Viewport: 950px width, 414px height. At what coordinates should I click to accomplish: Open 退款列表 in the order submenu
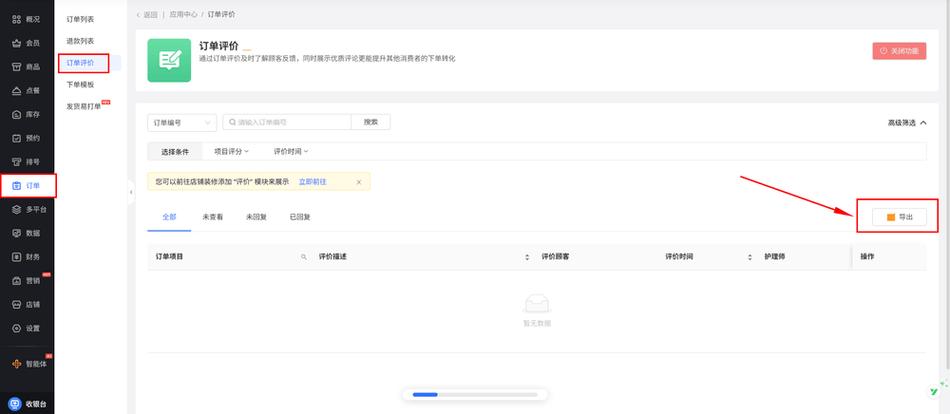(80, 41)
